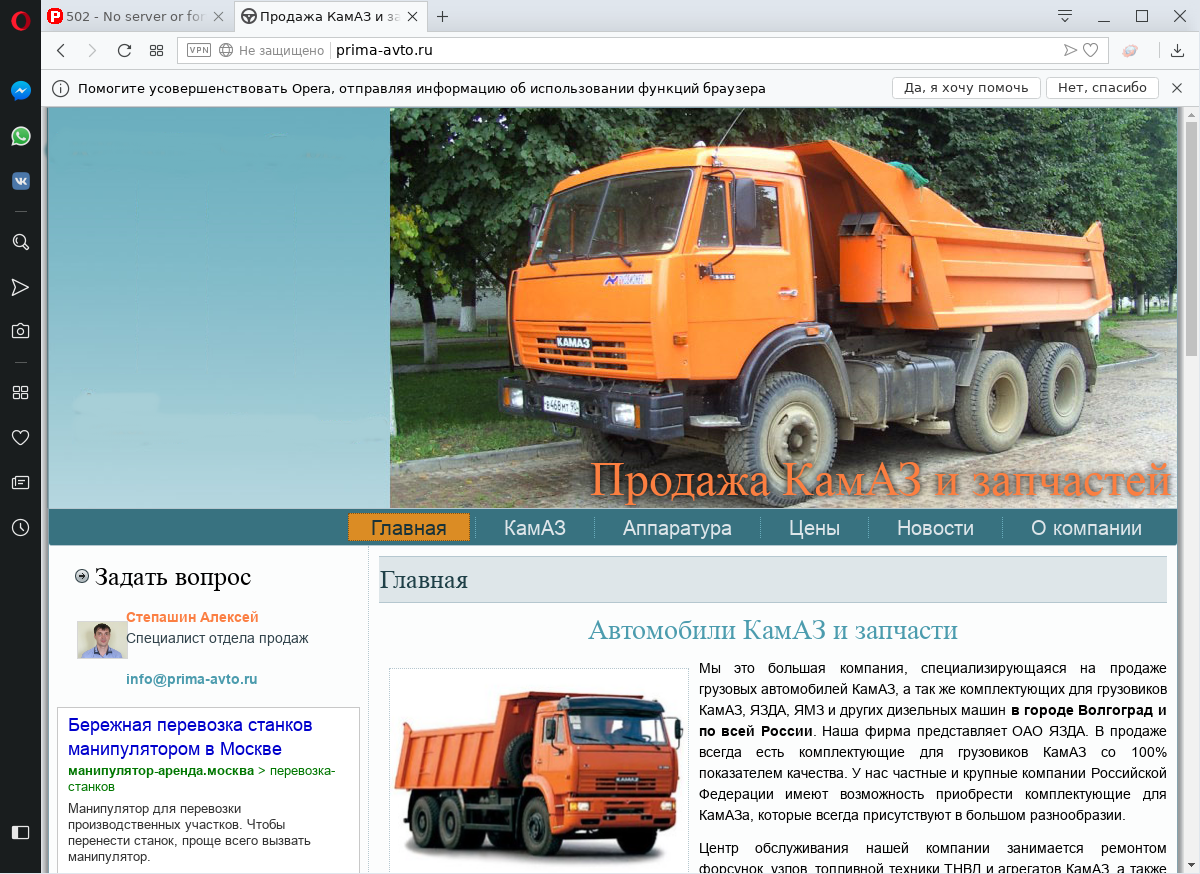Take a snapshot with the camera icon
1200x874 pixels.
coord(20,331)
